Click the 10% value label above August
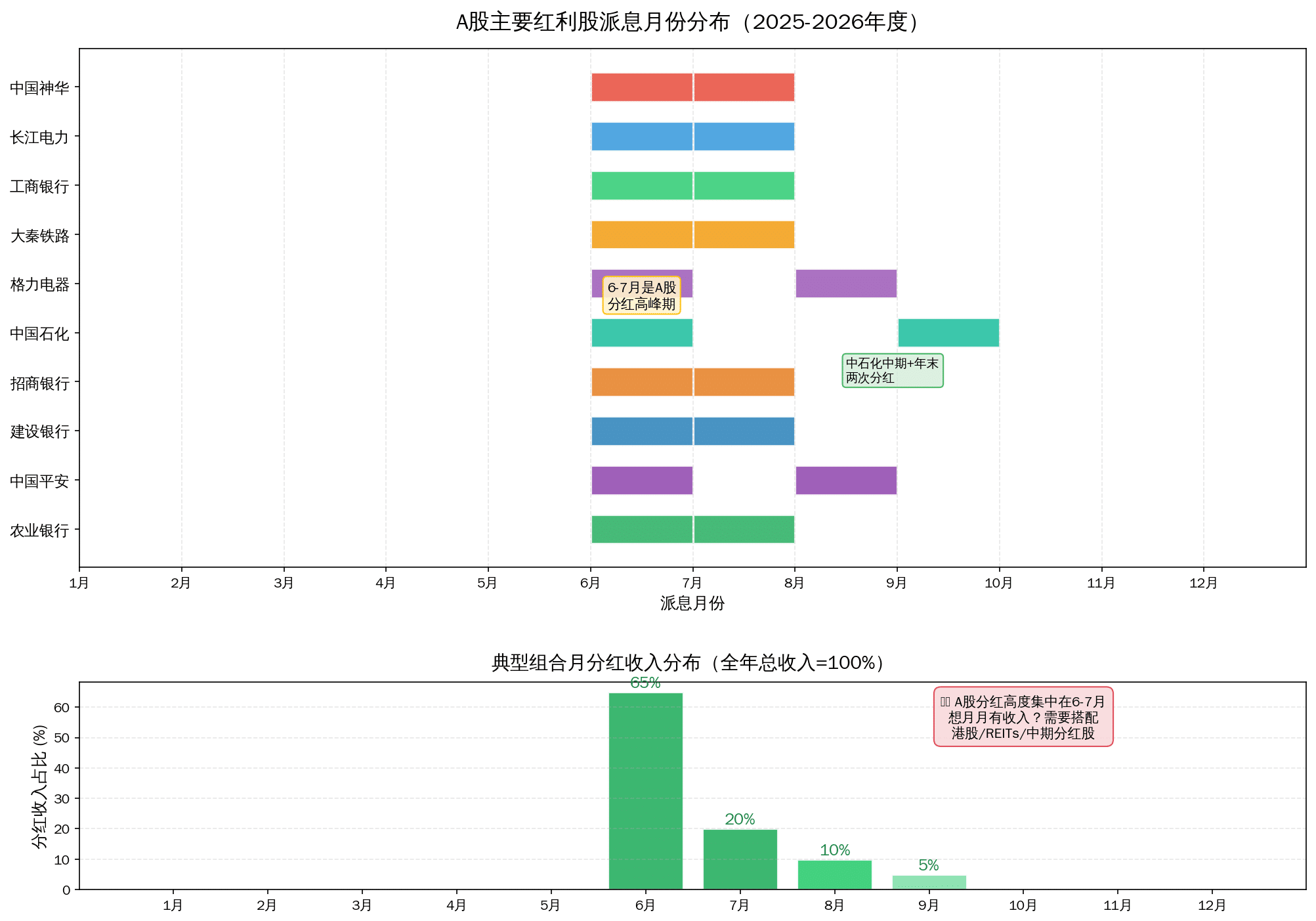The width and height of the screenshot is (1316, 921). 835,850
